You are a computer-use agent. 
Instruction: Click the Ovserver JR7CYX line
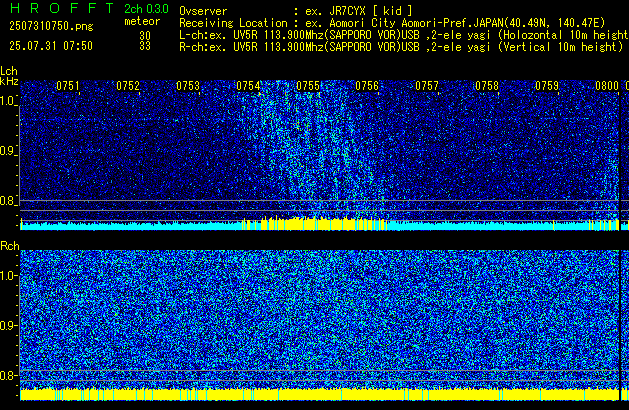pos(296,11)
